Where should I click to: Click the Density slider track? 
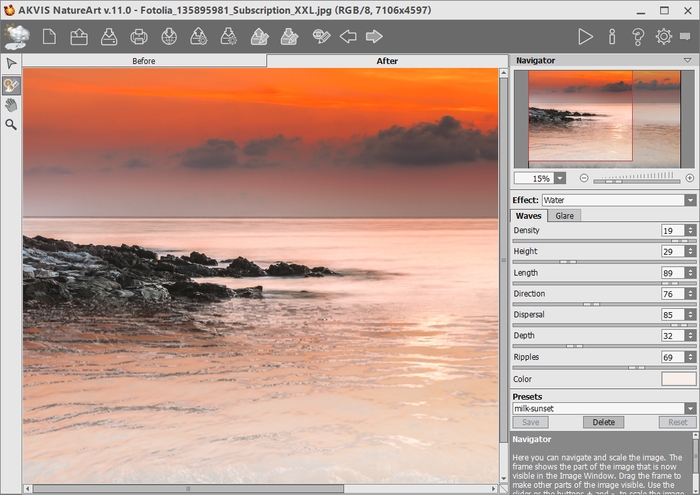pos(604,241)
